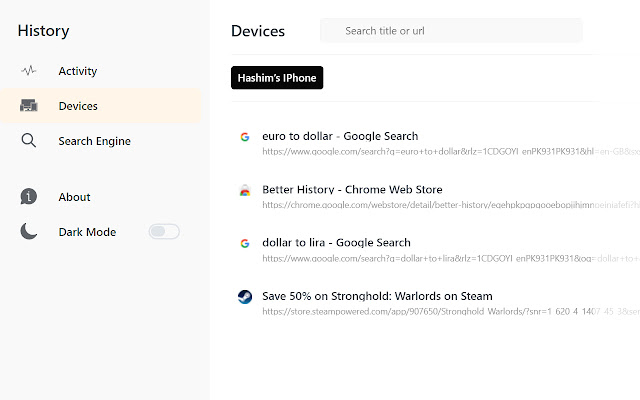Click the Steam favicon beside Stronghold entry

point(244,296)
